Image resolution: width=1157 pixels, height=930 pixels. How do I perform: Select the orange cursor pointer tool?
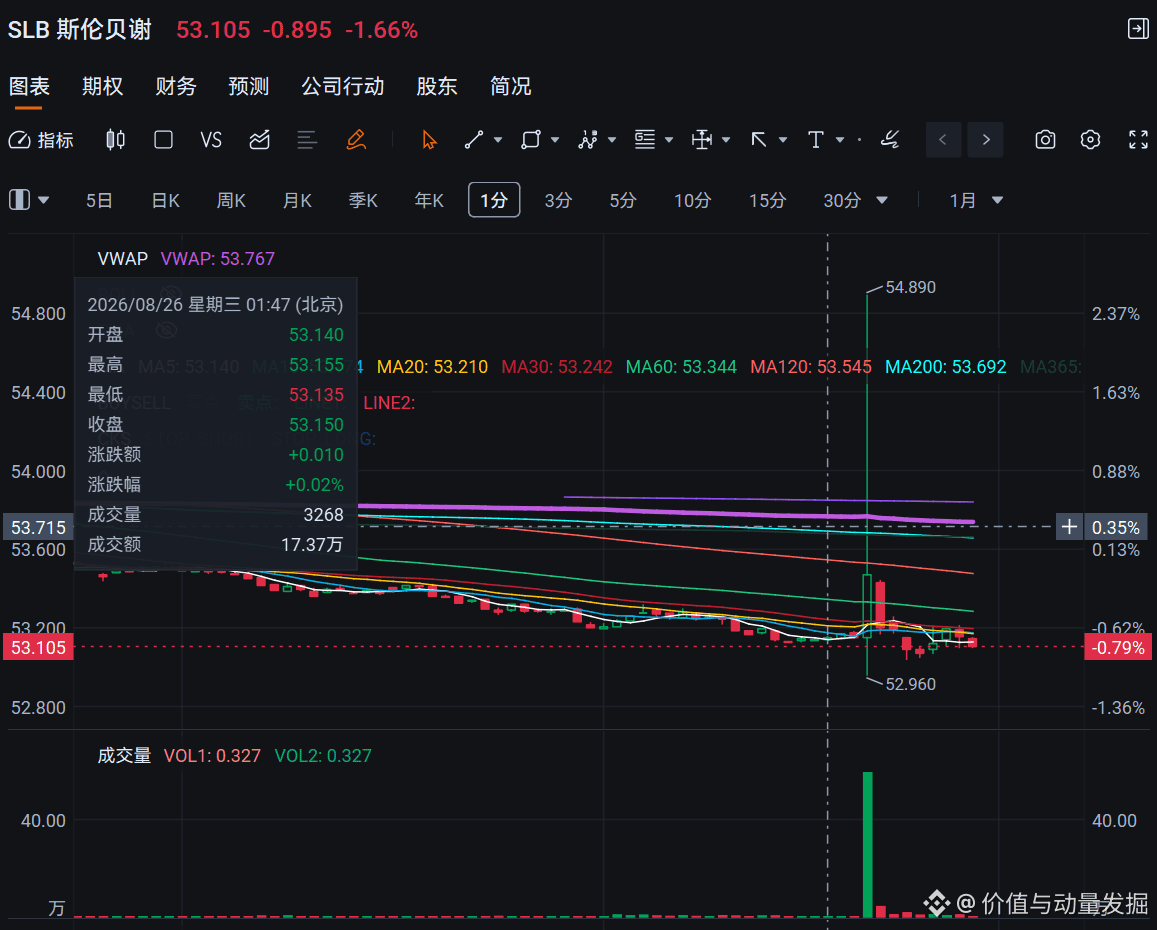point(429,140)
